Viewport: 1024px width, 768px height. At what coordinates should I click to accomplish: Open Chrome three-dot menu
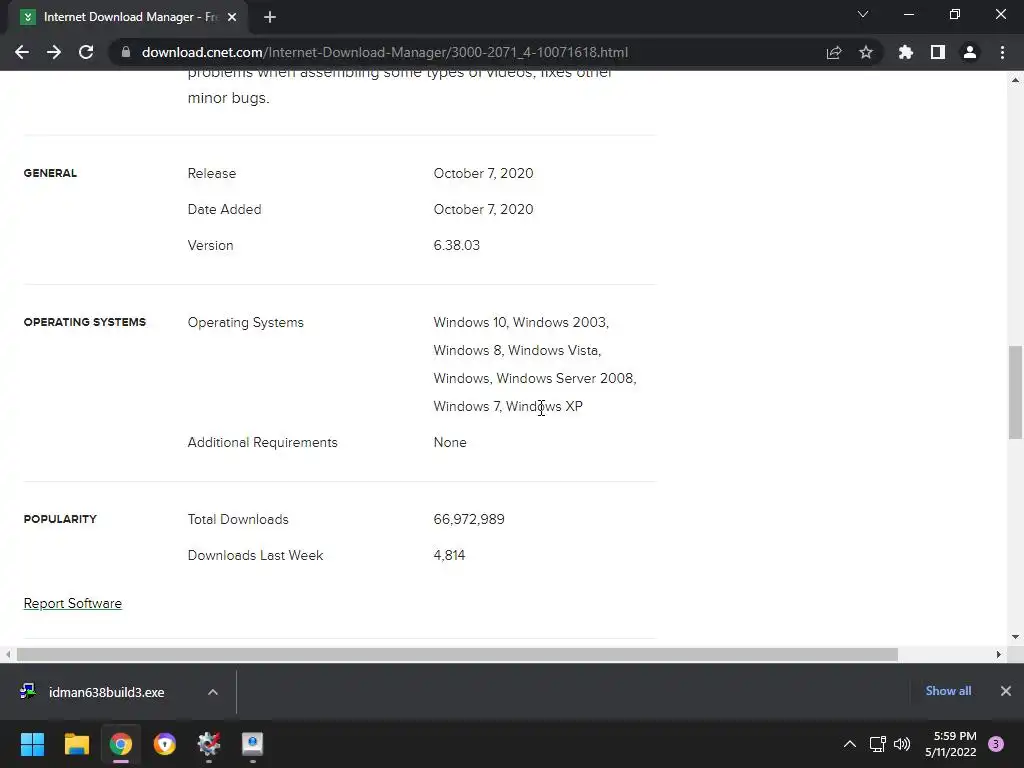coord(1002,52)
